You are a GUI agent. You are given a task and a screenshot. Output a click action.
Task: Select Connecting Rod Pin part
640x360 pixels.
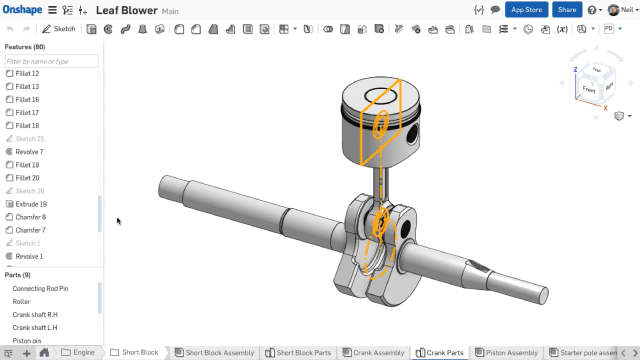[40, 289]
